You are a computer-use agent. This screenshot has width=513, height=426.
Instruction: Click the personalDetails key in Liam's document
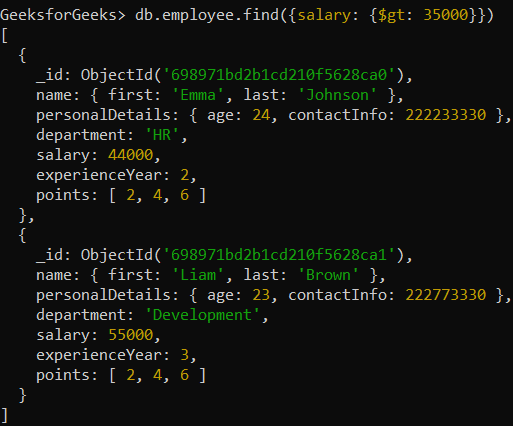(x=103, y=296)
